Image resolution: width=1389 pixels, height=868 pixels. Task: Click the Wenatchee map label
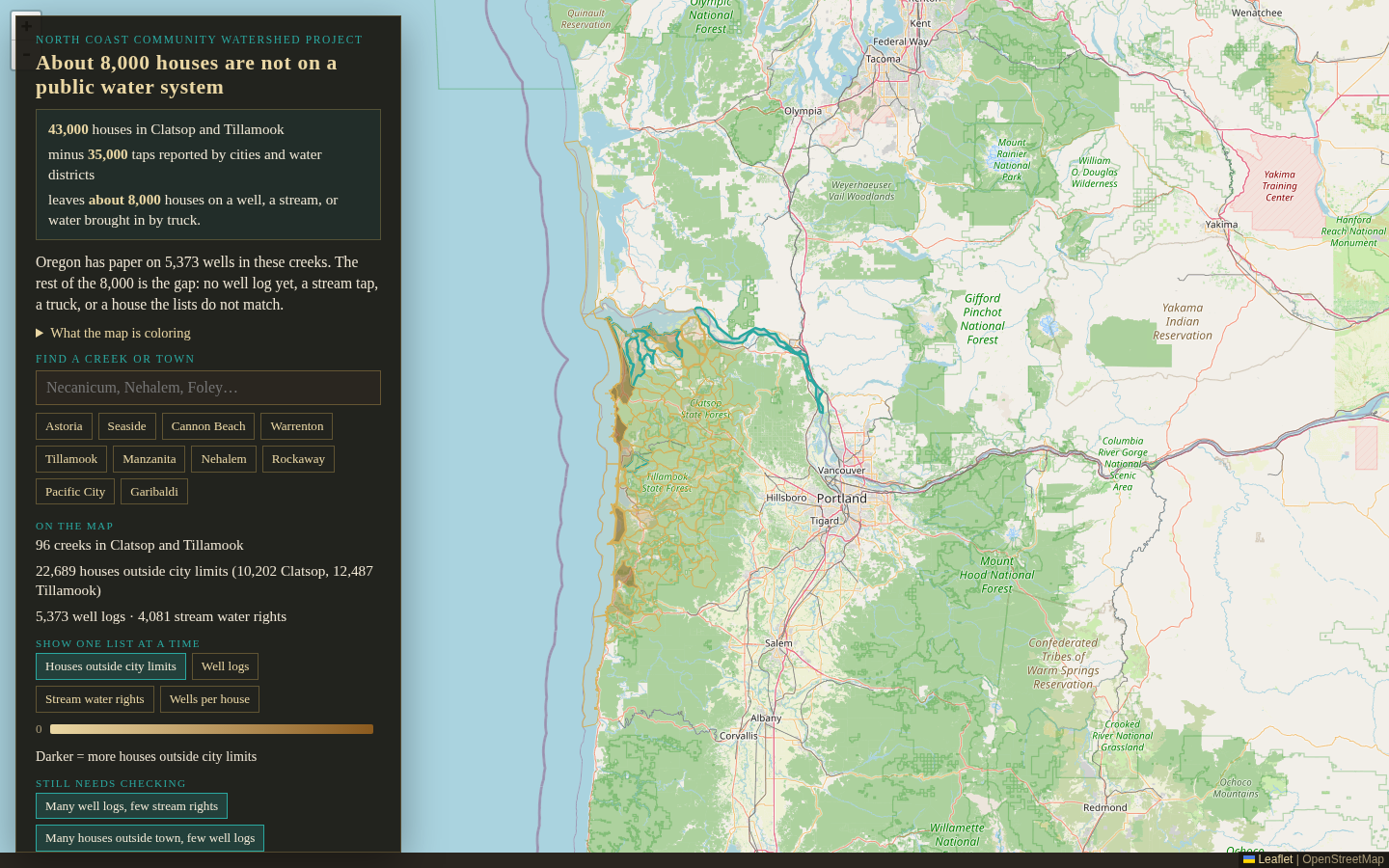click(x=1257, y=14)
